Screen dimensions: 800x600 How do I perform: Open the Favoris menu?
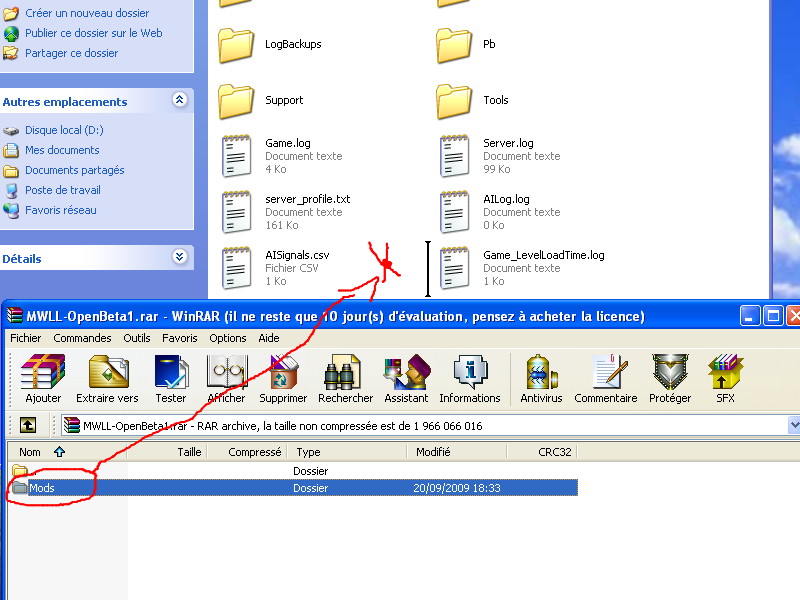[x=180, y=338]
